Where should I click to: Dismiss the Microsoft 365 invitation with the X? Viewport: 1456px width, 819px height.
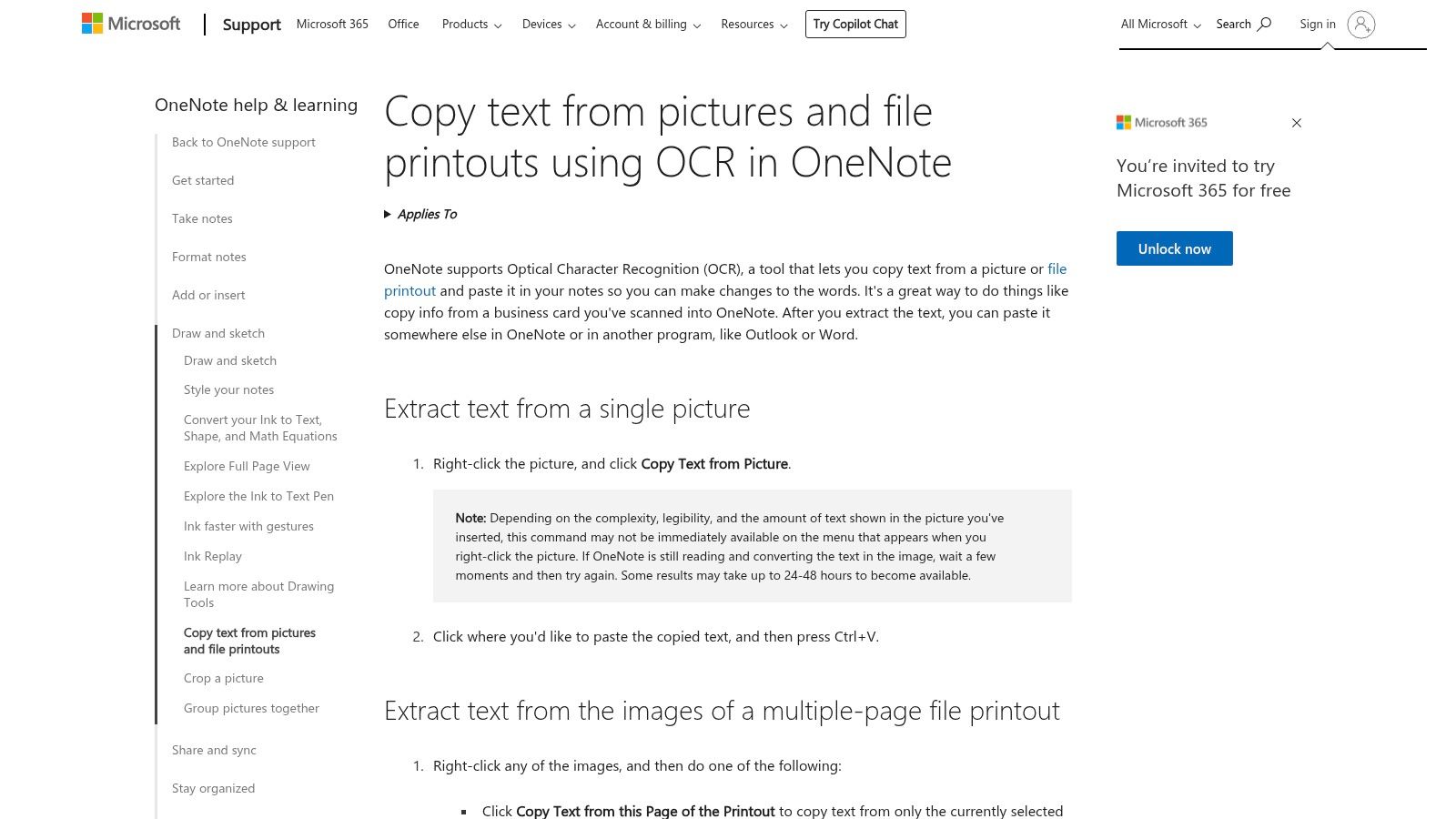[1296, 122]
